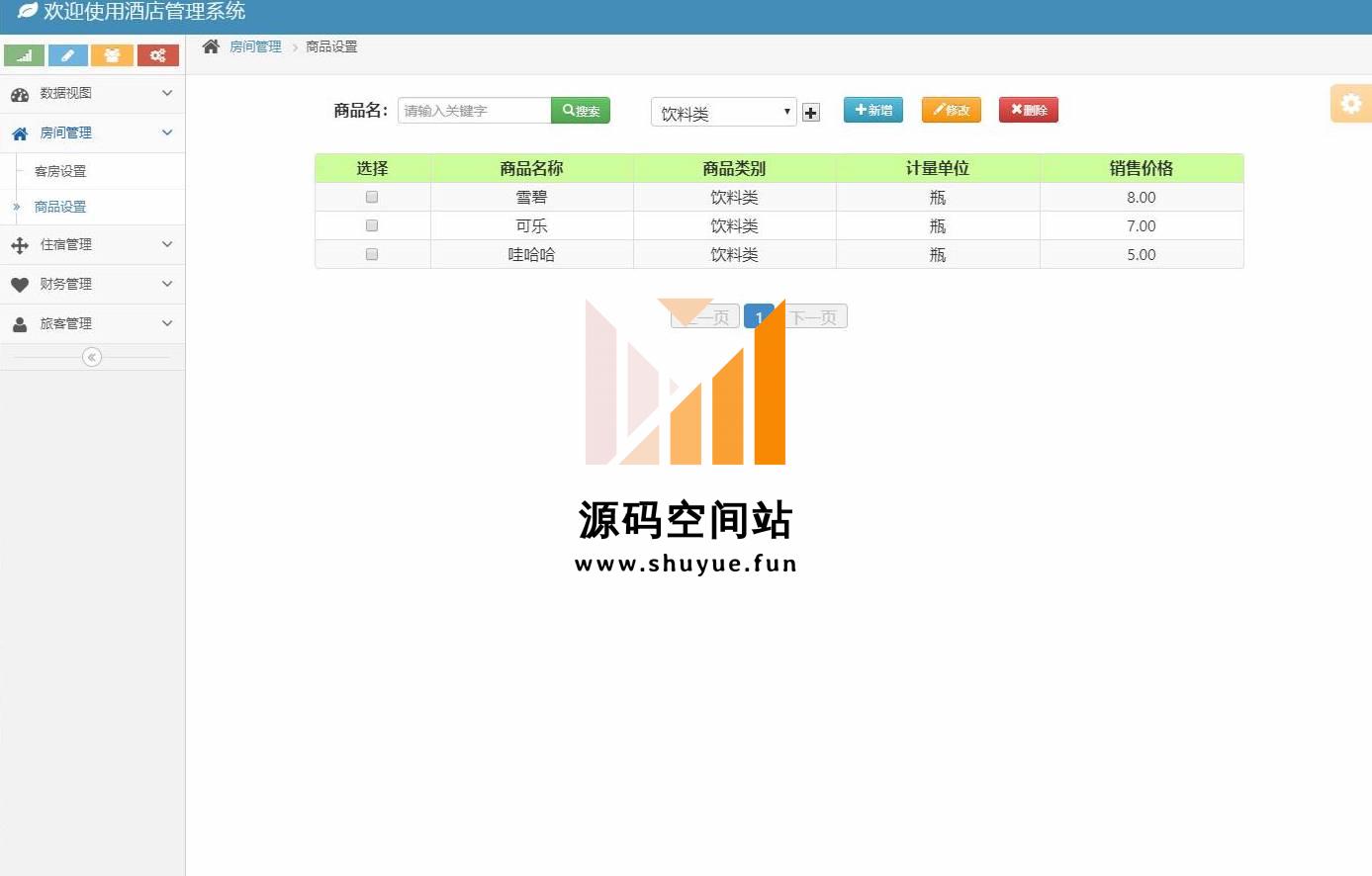The image size is (1372, 876).
Task: Tick the checkbox for 可乐 row
Action: [x=372, y=225]
